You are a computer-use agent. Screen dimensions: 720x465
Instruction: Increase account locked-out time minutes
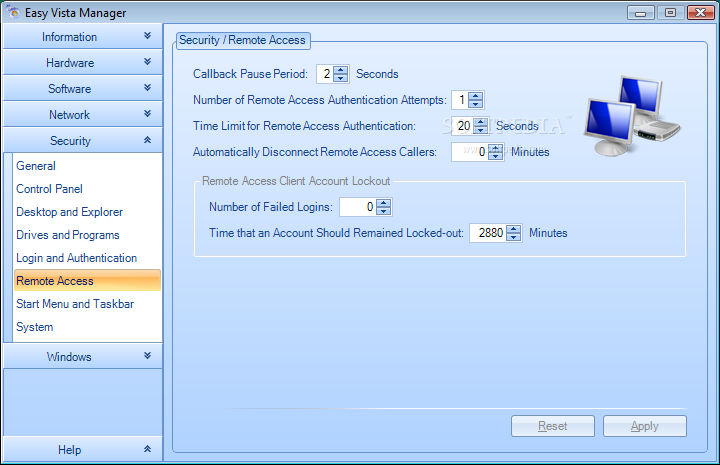(x=513, y=229)
